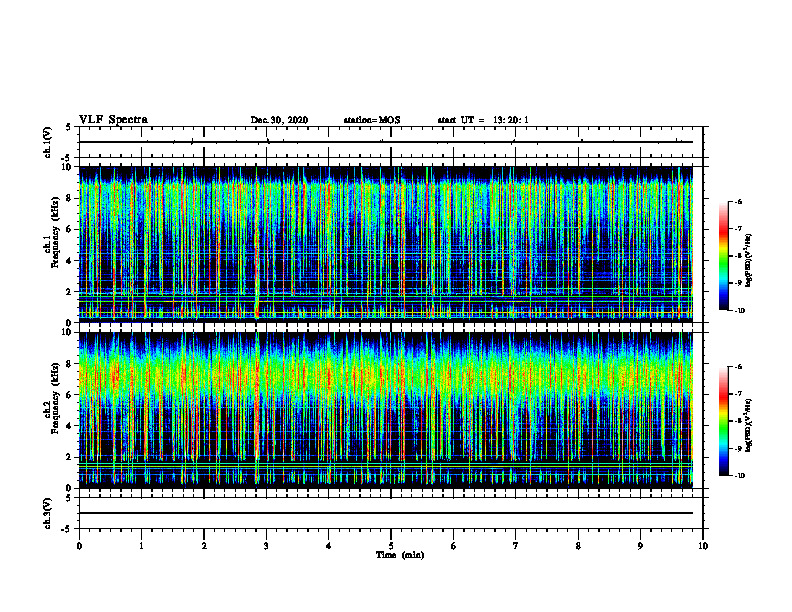Click the time-axis tick label "4"
This screenshot has height=612, width=792.
pos(329,546)
